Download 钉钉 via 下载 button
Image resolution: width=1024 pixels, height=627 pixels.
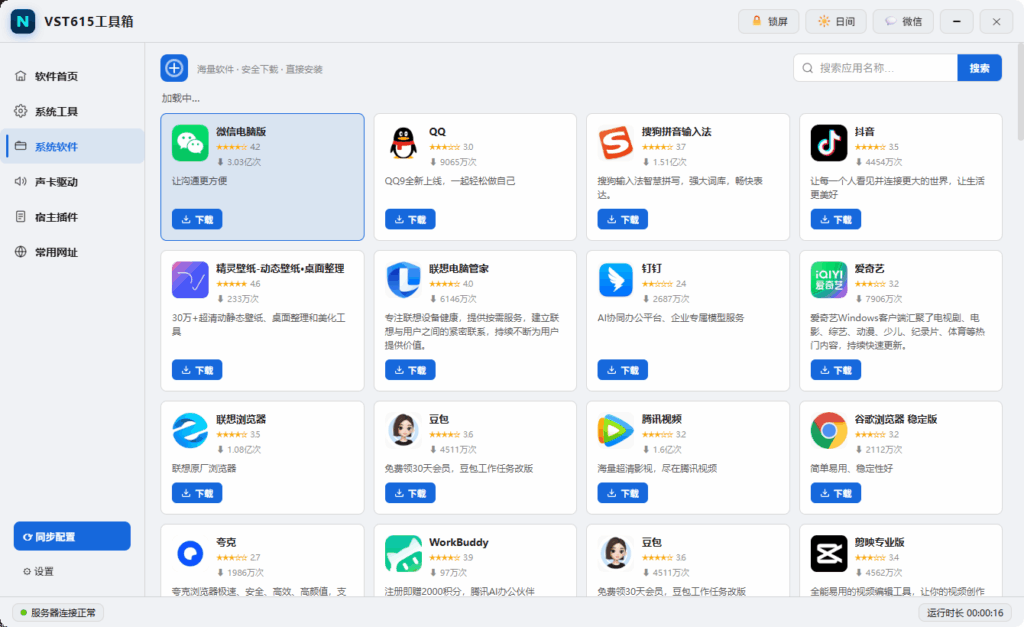623,370
